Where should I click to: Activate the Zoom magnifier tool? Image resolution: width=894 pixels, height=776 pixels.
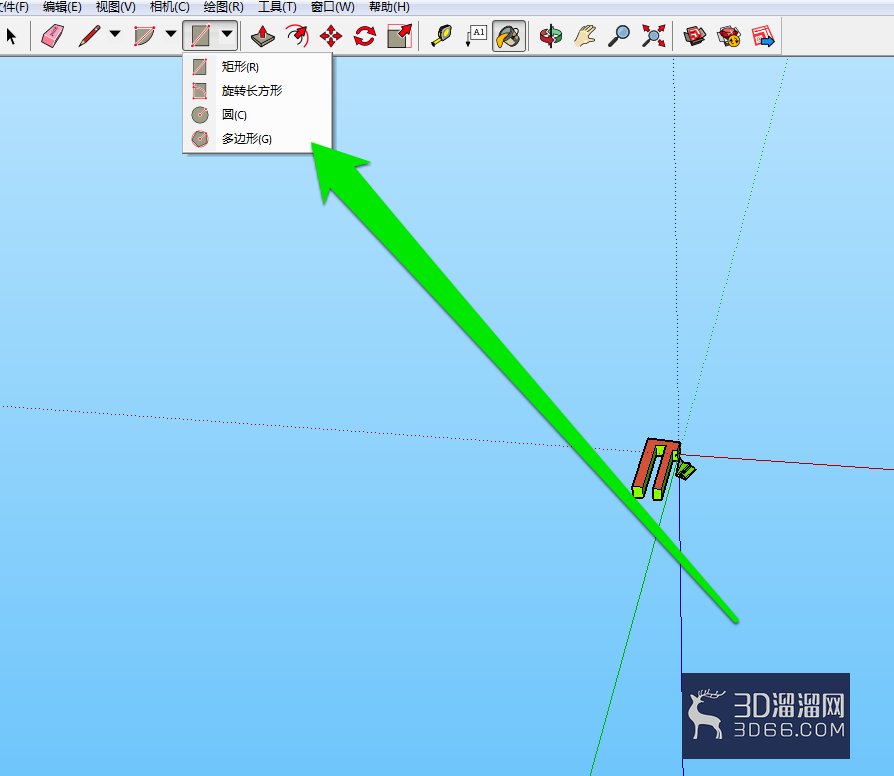pos(619,36)
